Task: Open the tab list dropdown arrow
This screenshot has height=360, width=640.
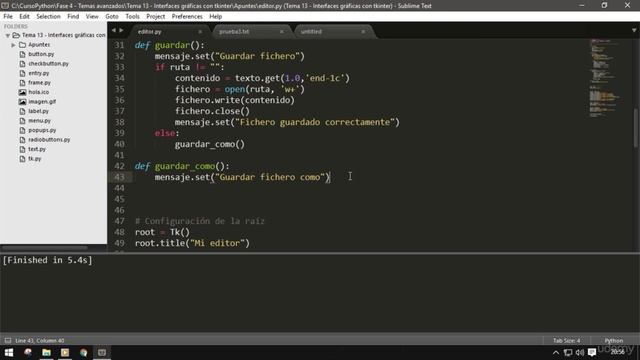Action: click(x=634, y=30)
